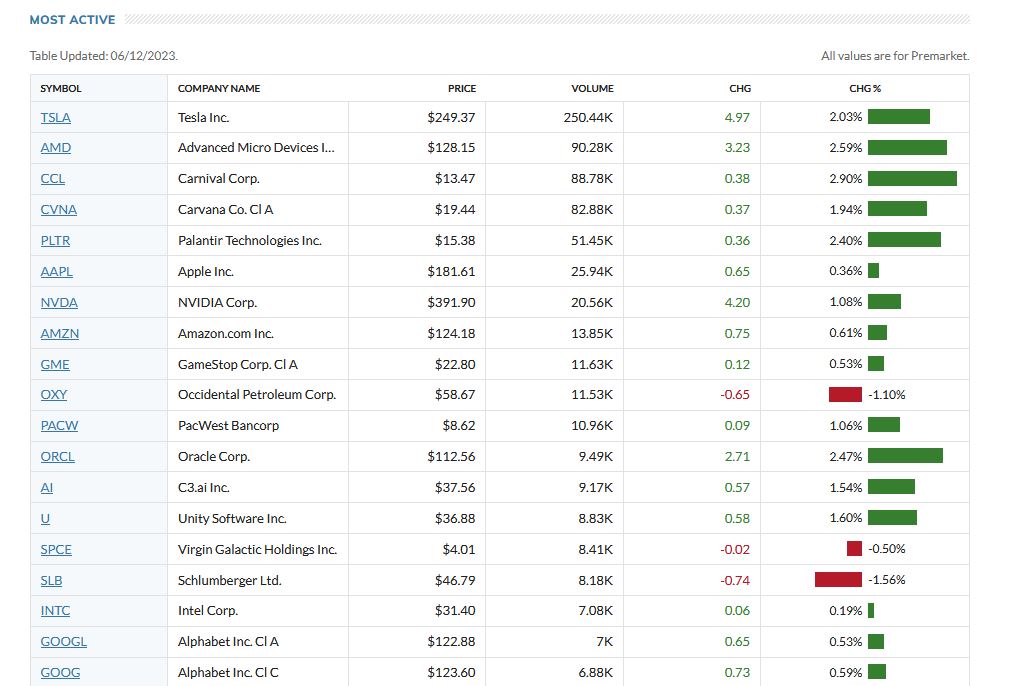The height and width of the screenshot is (686, 1034).
Task: Click the SYMBOL column header
Action: 61,89
